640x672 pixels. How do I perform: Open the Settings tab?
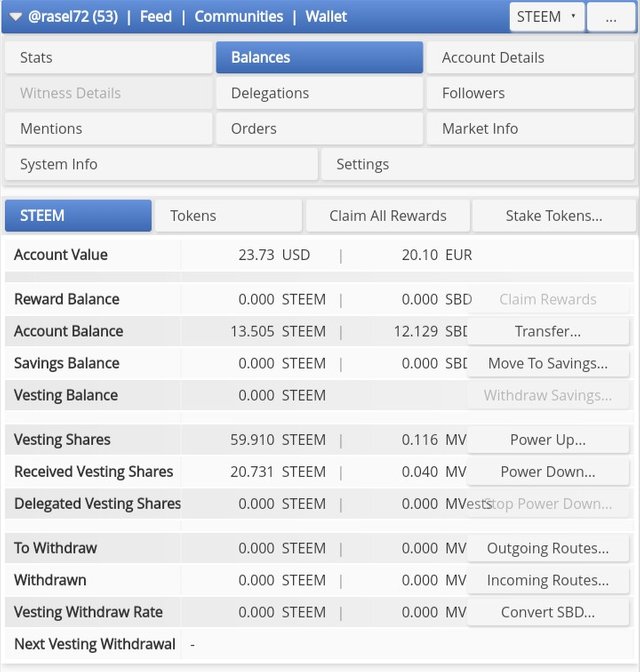point(478,164)
